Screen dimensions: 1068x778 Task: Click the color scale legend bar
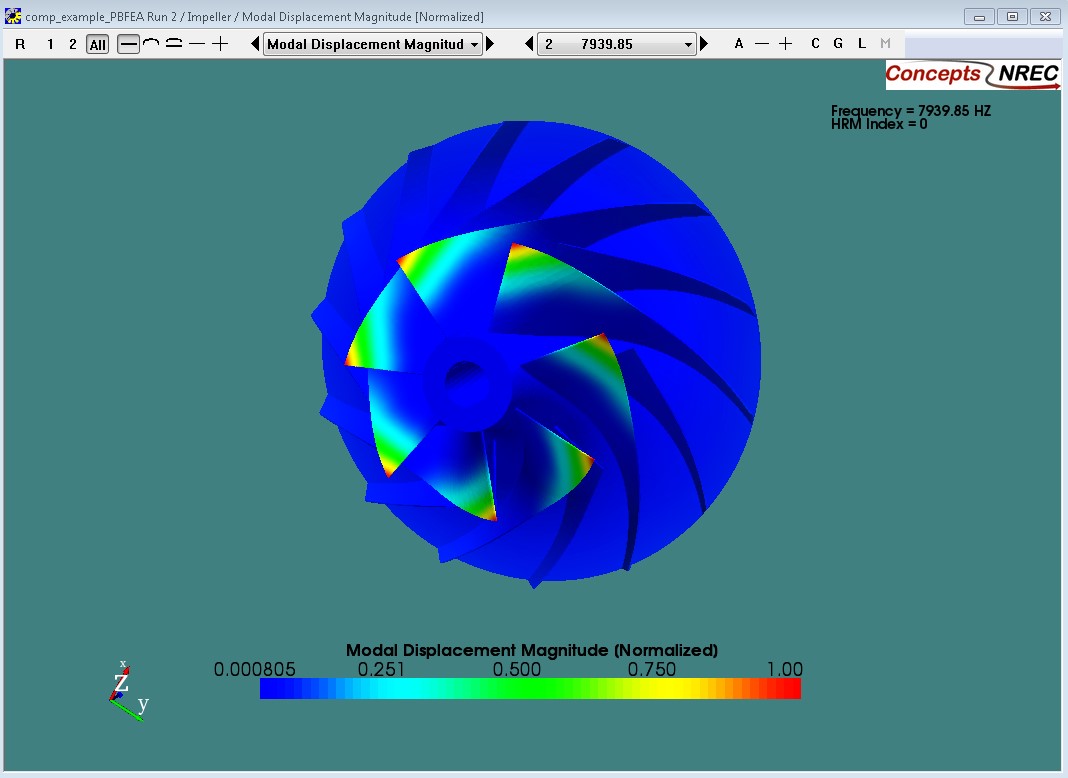pos(530,688)
